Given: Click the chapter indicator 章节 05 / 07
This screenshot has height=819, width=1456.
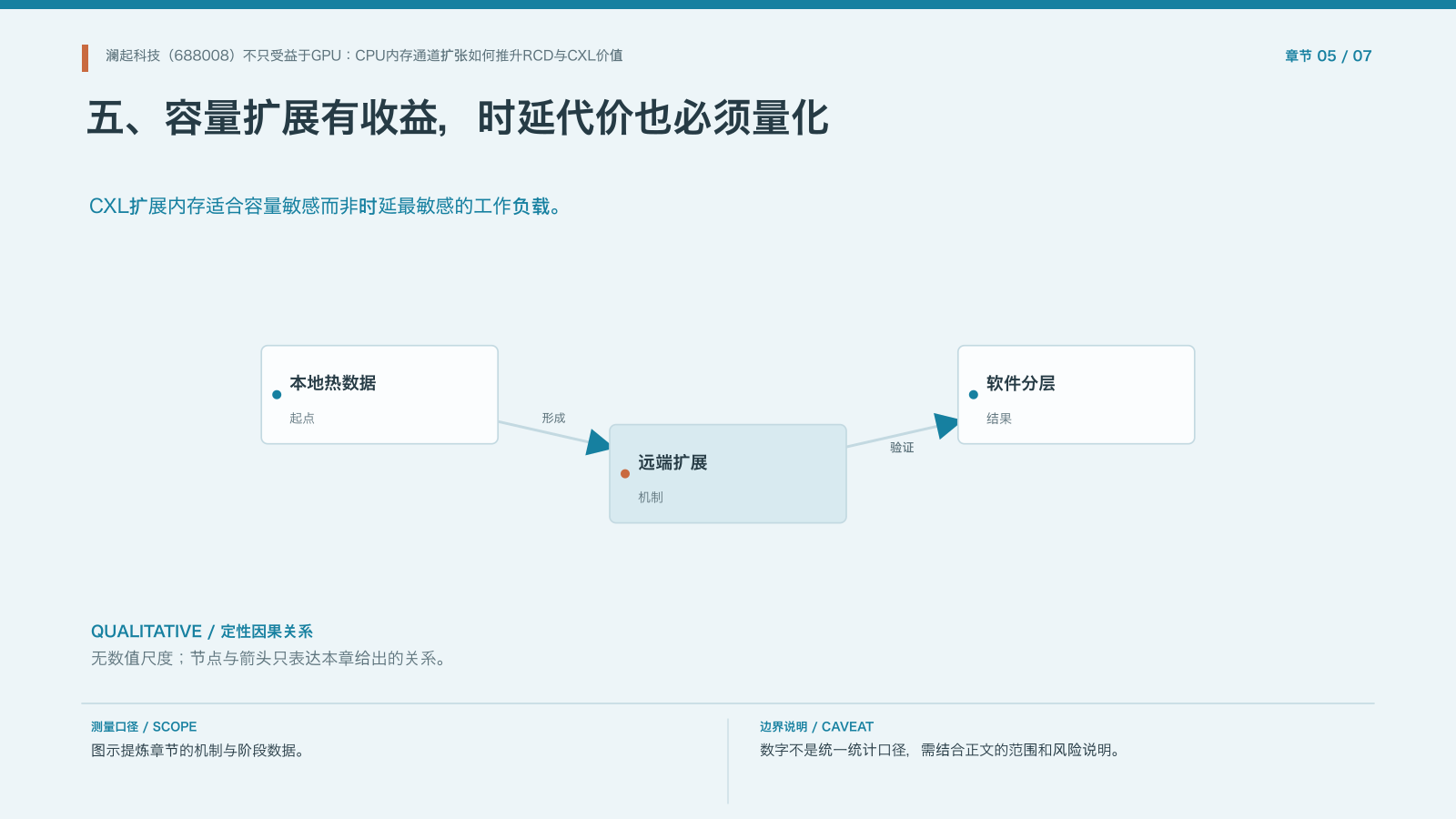Looking at the screenshot, I should coord(1328,56).
